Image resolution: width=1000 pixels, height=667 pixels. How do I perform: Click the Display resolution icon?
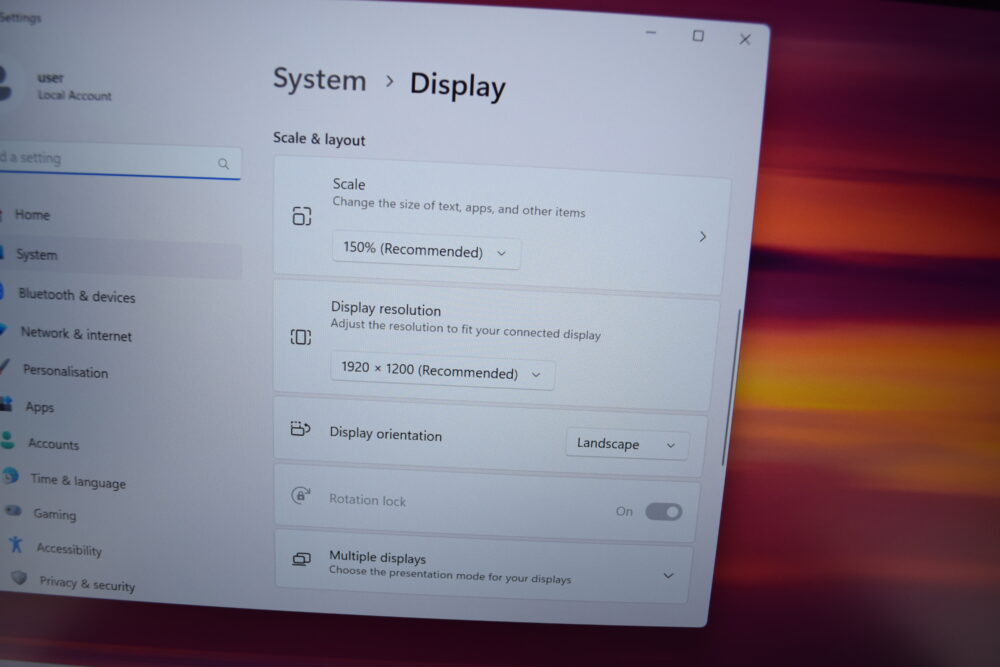click(301, 337)
